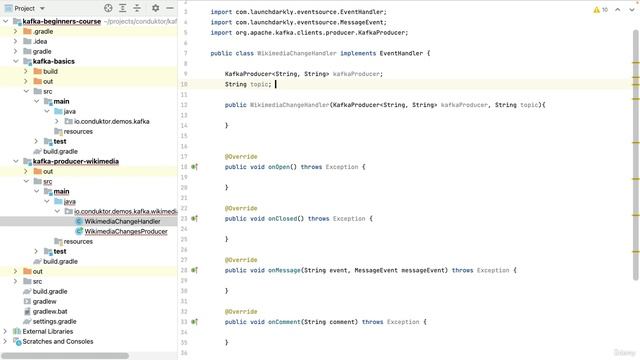Viewport: 640px width, 360px height.
Task: Expand the top-level gradle folder
Action: point(16,51)
